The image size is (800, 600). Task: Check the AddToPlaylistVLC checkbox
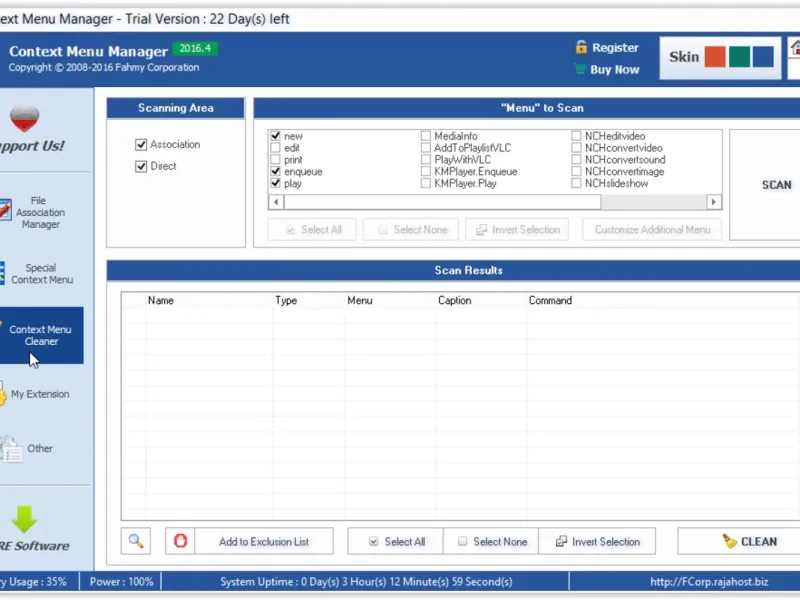coord(426,147)
